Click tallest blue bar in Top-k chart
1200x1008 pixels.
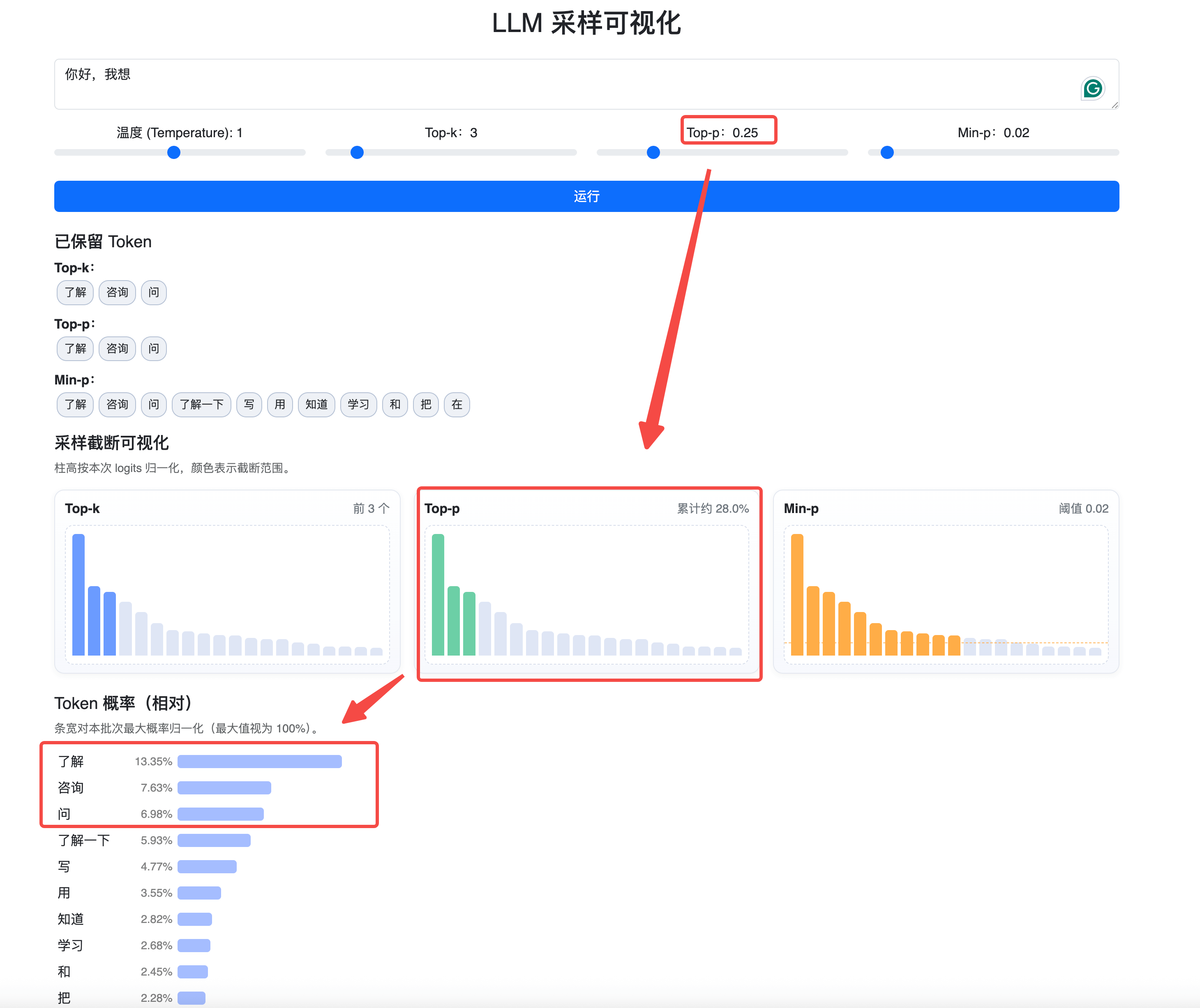78,594
